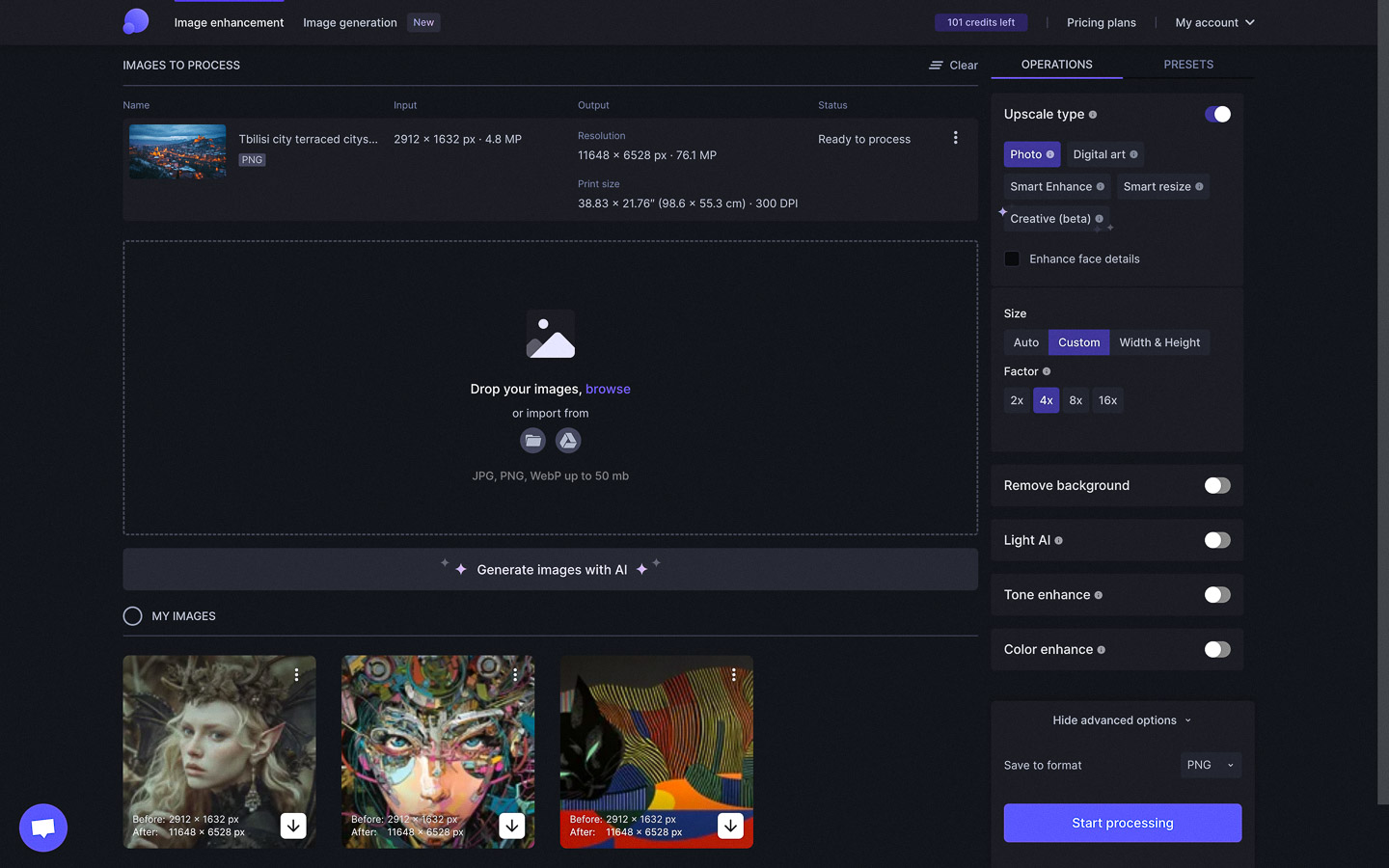This screenshot has height=868, width=1389.
Task: Switch to the Operations tab
Action: 1057,65
